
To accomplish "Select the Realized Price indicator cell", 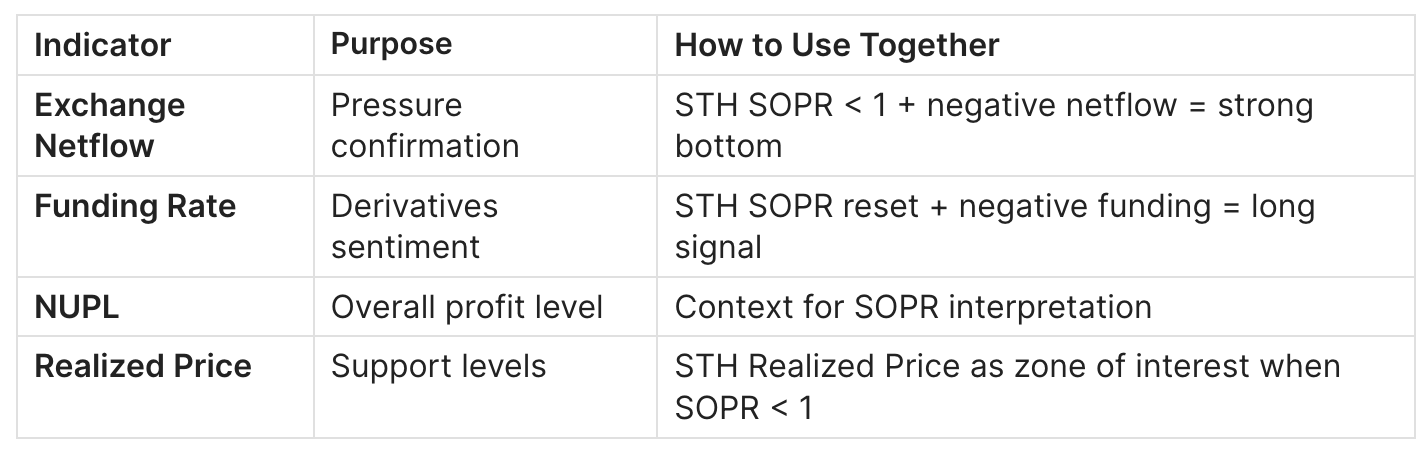I will point(143,366).
